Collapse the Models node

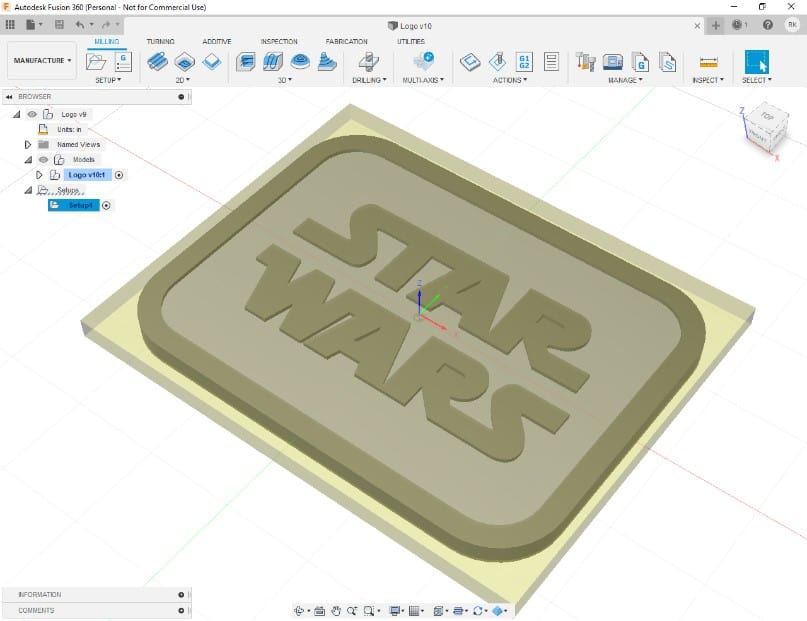pyautogui.click(x=28, y=159)
